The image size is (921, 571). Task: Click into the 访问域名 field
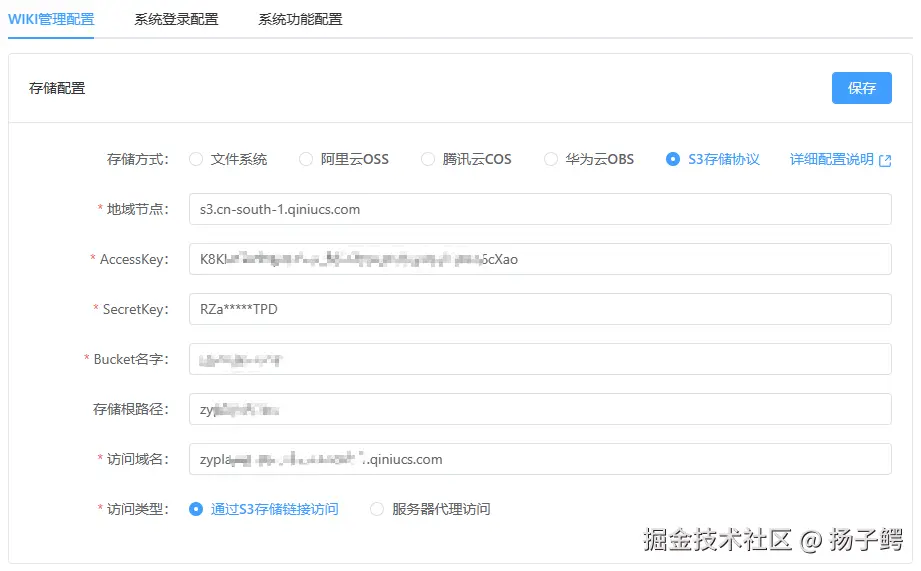click(x=540, y=459)
